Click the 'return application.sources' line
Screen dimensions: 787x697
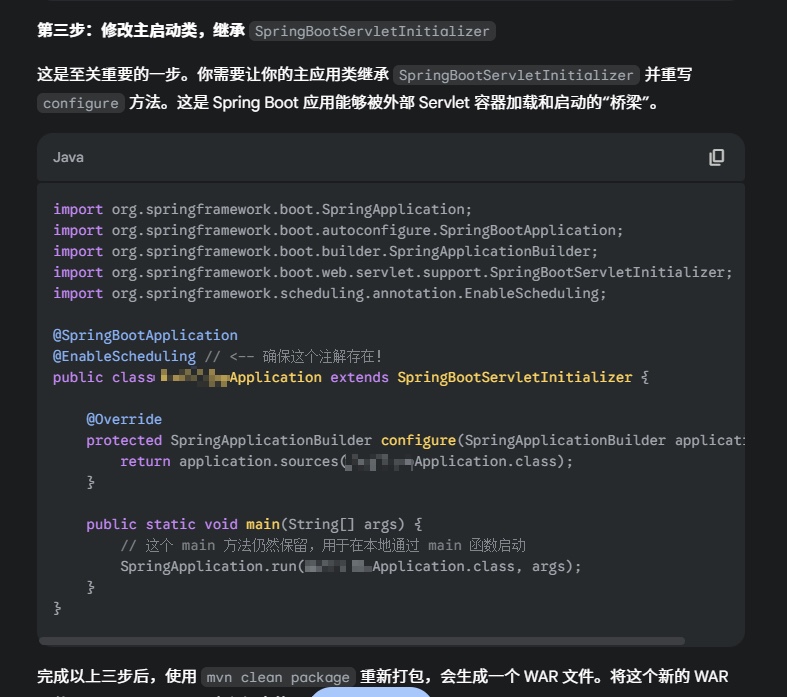tap(346, 462)
